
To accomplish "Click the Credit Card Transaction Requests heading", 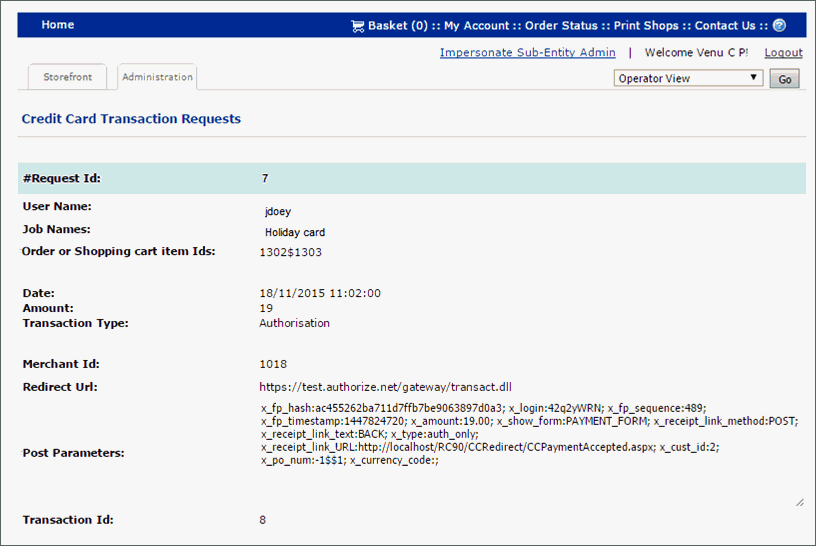I will pyautogui.click(x=131, y=119).
